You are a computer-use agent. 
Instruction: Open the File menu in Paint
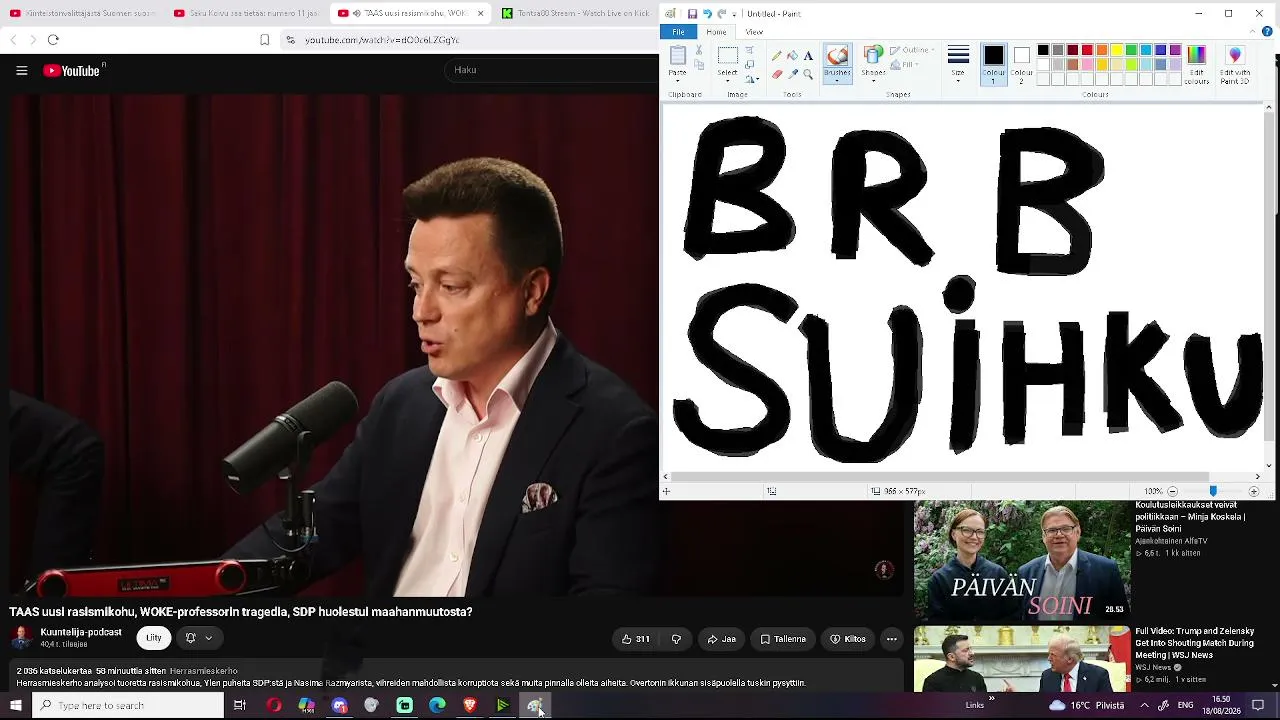coord(679,32)
